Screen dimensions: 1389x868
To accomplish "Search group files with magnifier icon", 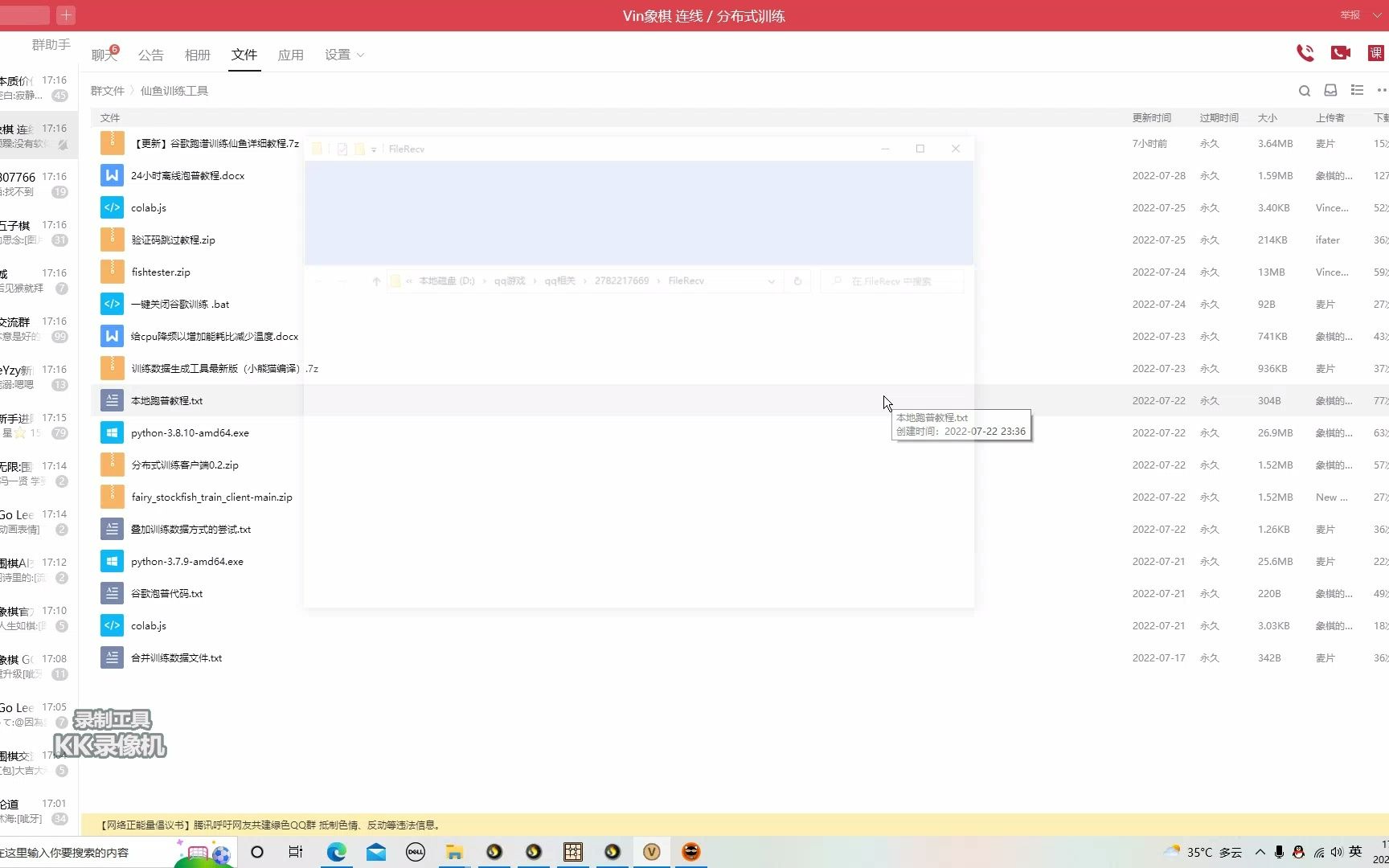I will [x=1305, y=91].
